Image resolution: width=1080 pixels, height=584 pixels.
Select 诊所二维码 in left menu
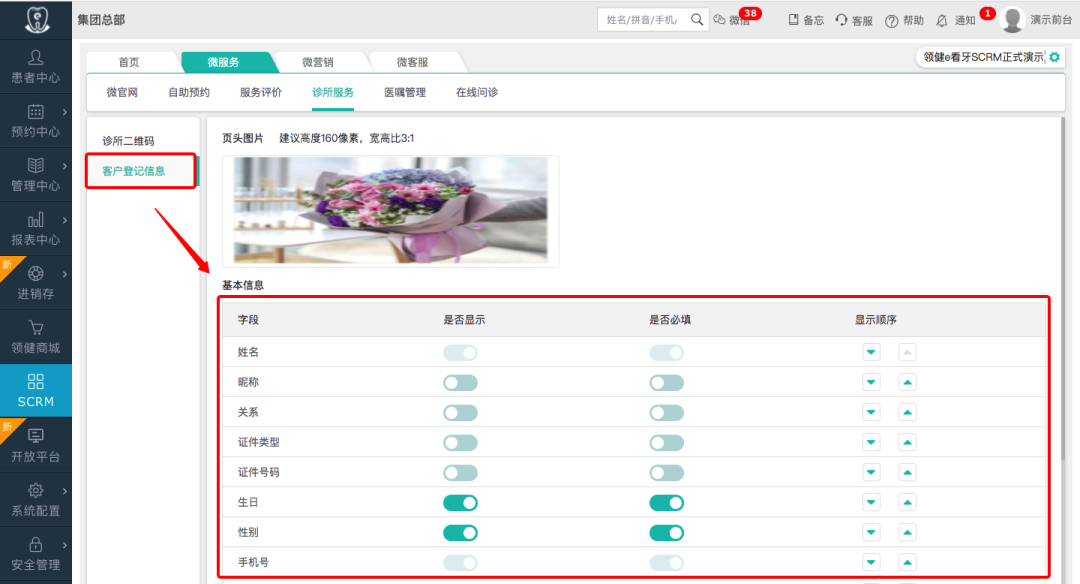(x=128, y=141)
